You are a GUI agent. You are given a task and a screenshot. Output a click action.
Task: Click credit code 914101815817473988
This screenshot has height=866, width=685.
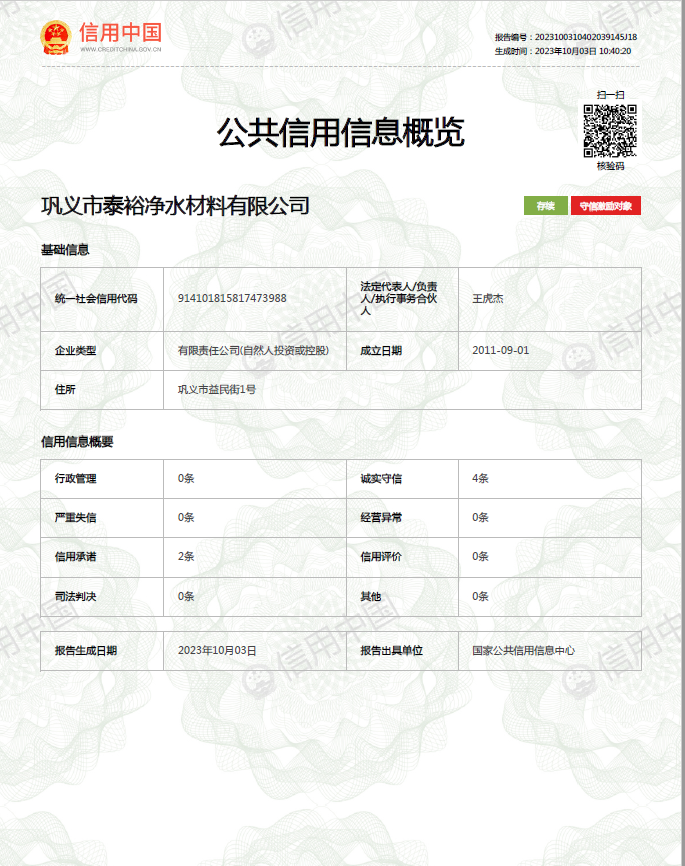[x=232, y=298]
